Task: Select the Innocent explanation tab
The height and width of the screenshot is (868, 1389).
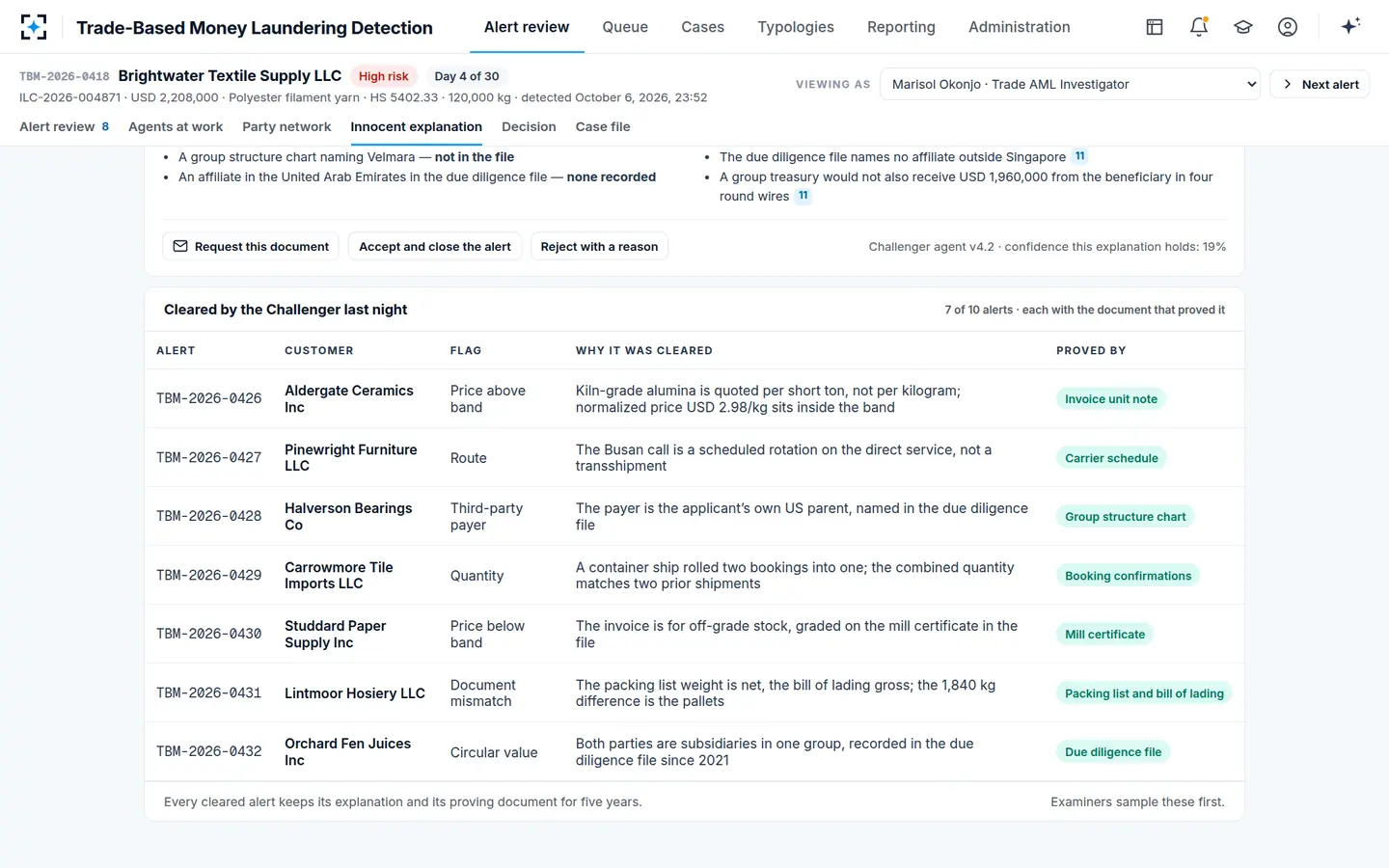Action: tap(417, 126)
